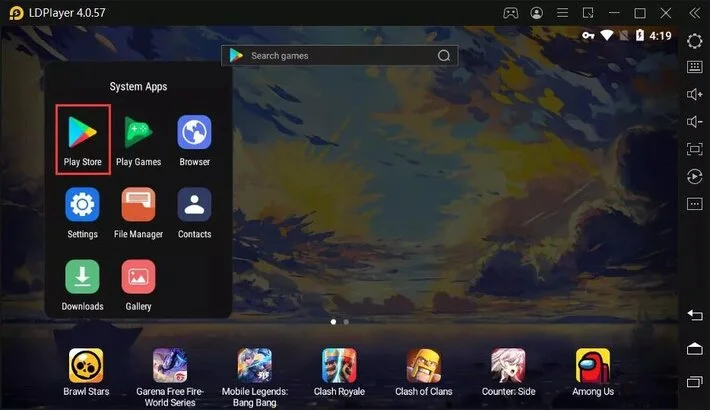Viewport: 710px width, 410px height.
Task: Open the Gallery app
Action: 138,276
